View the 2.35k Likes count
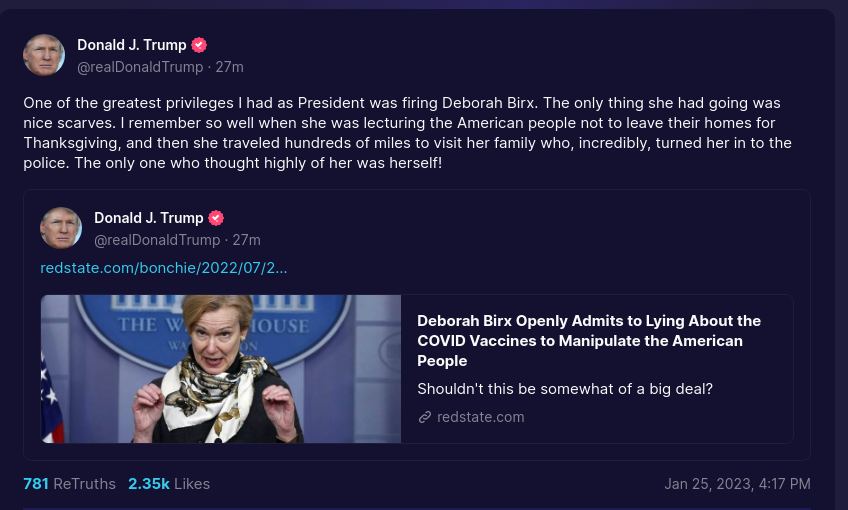 pyautogui.click(x=169, y=483)
